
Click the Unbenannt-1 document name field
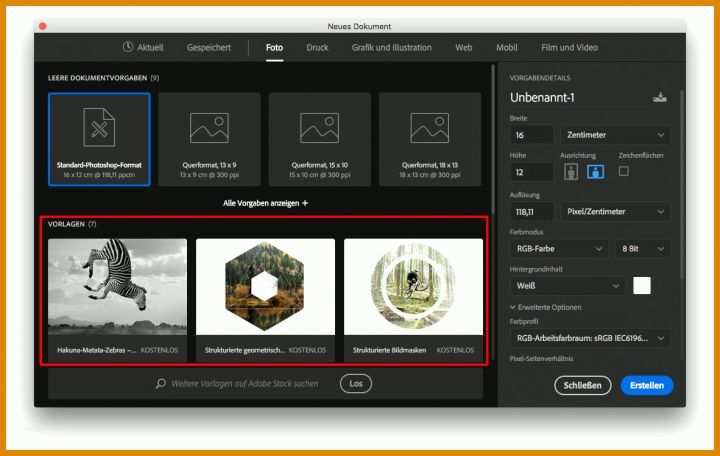tap(542, 97)
